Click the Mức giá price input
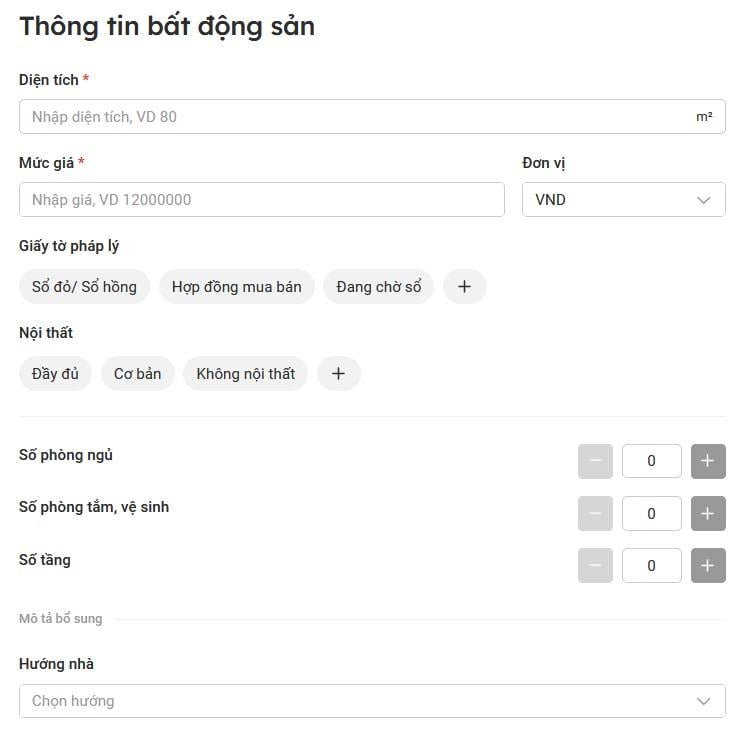 (x=261, y=200)
